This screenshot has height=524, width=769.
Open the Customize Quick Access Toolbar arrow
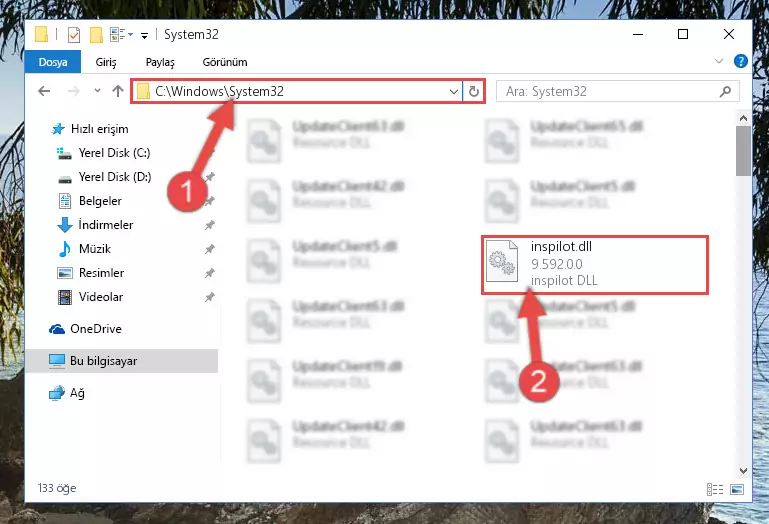pyautogui.click(x=144, y=35)
